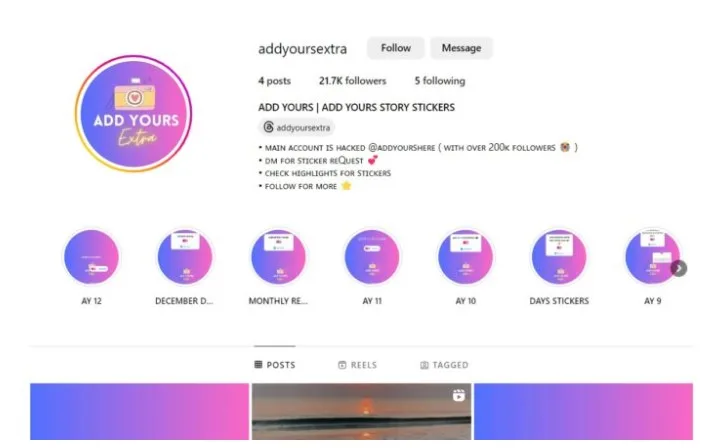Image resolution: width=706 pixels, height=448 pixels.
Task: Open the AY 12 story highlight
Action: [x=91, y=257]
